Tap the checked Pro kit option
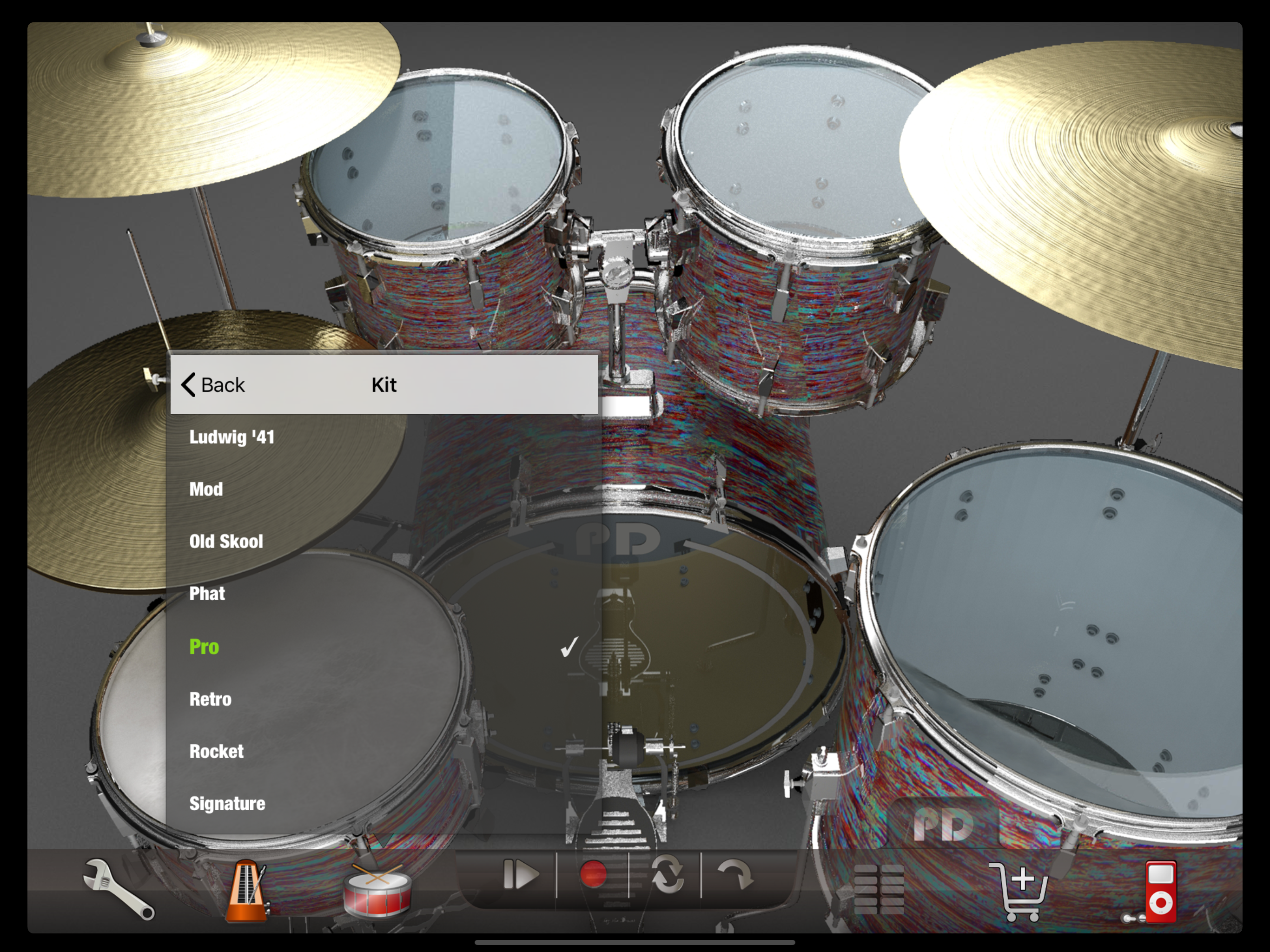 click(205, 647)
